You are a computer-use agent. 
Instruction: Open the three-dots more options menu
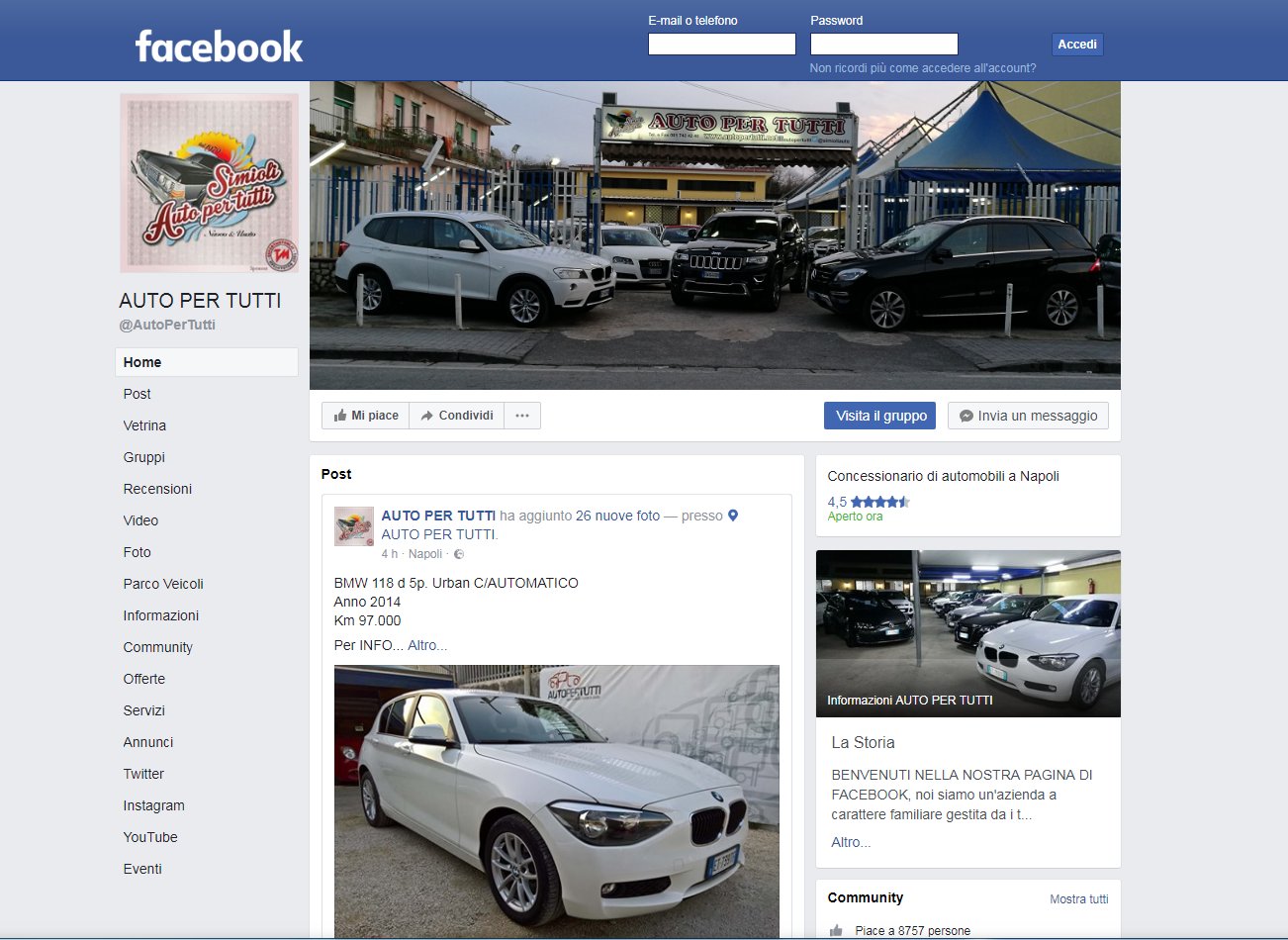522,416
